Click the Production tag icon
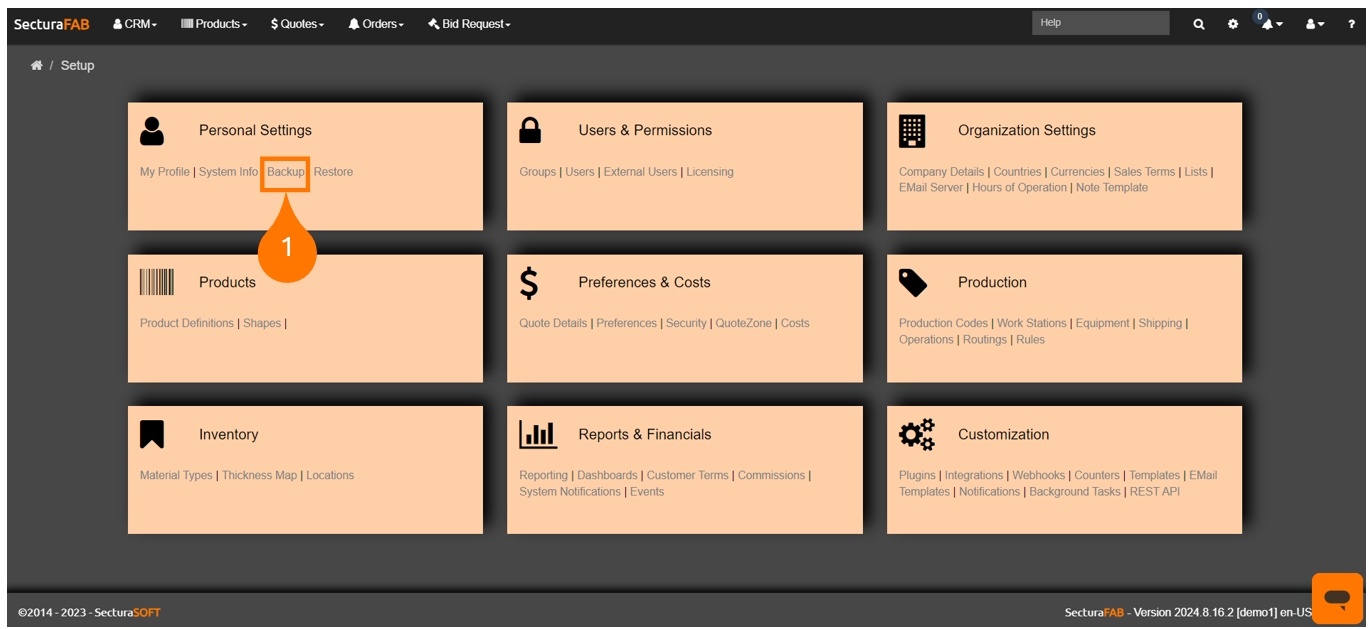 point(912,282)
